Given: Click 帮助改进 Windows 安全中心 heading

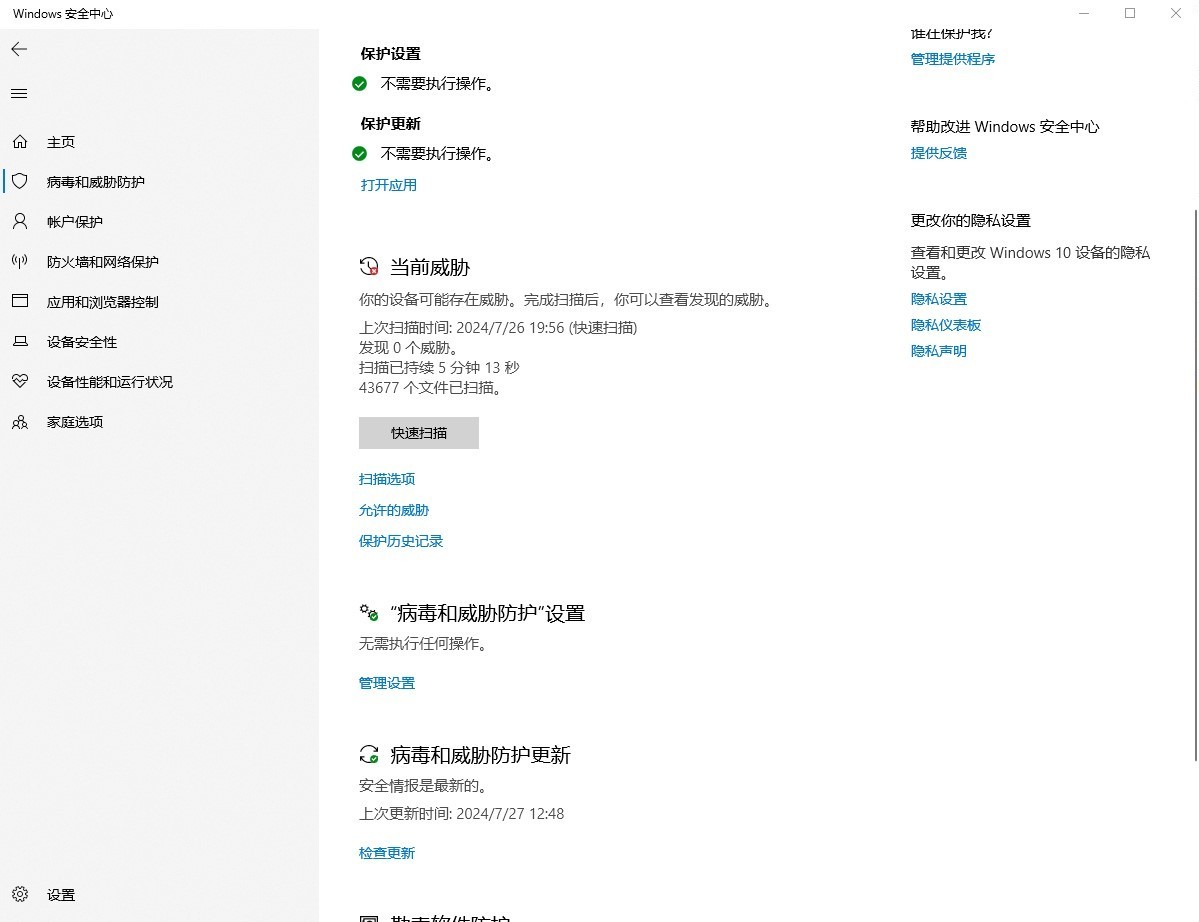Looking at the screenshot, I should click(1005, 127).
